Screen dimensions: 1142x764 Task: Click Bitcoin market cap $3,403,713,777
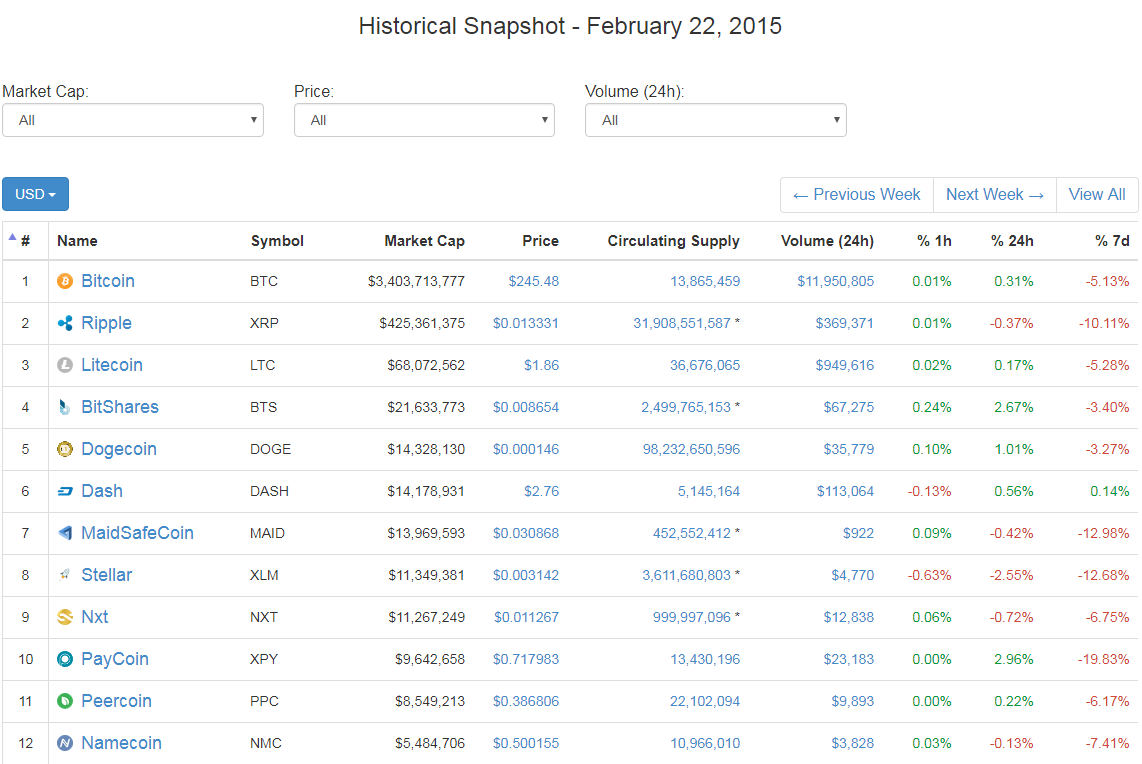tap(417, 281)
